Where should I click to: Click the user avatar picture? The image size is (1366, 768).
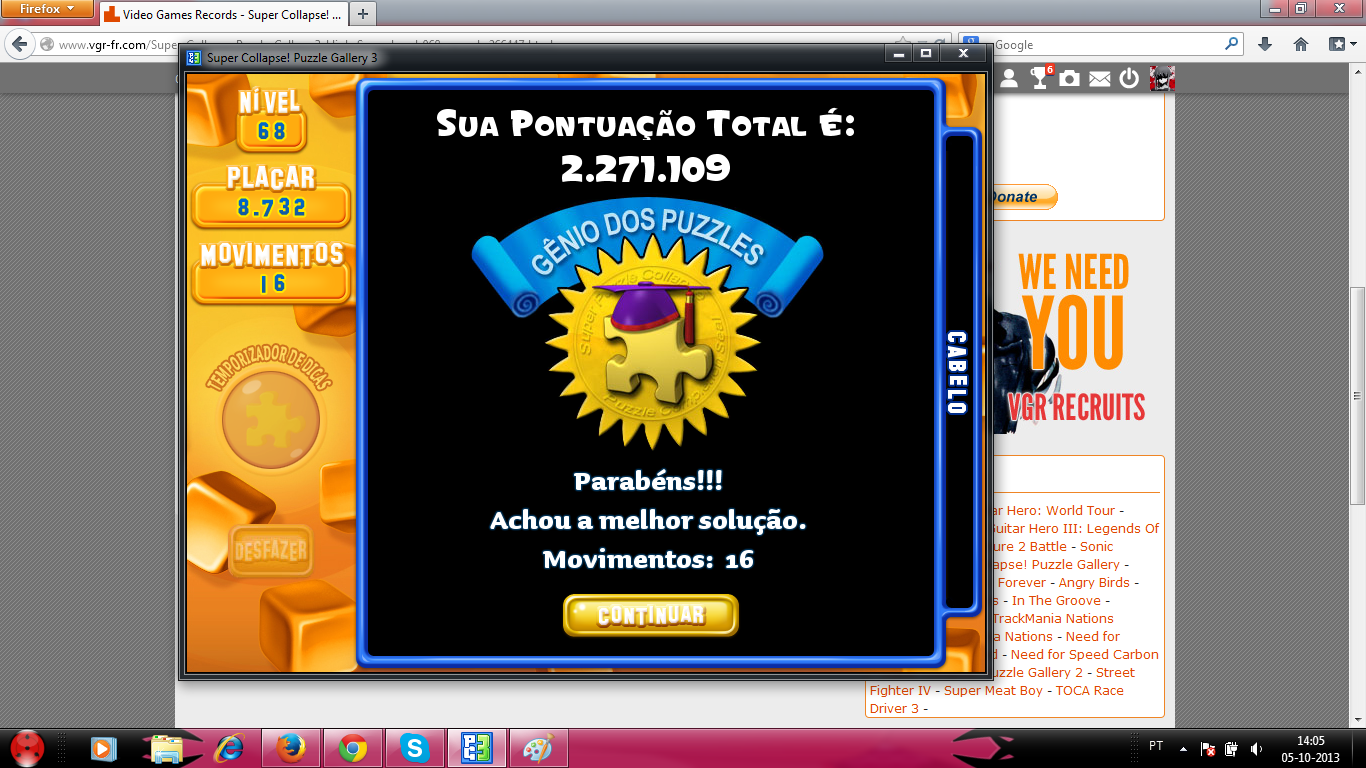coord(1161,78)
